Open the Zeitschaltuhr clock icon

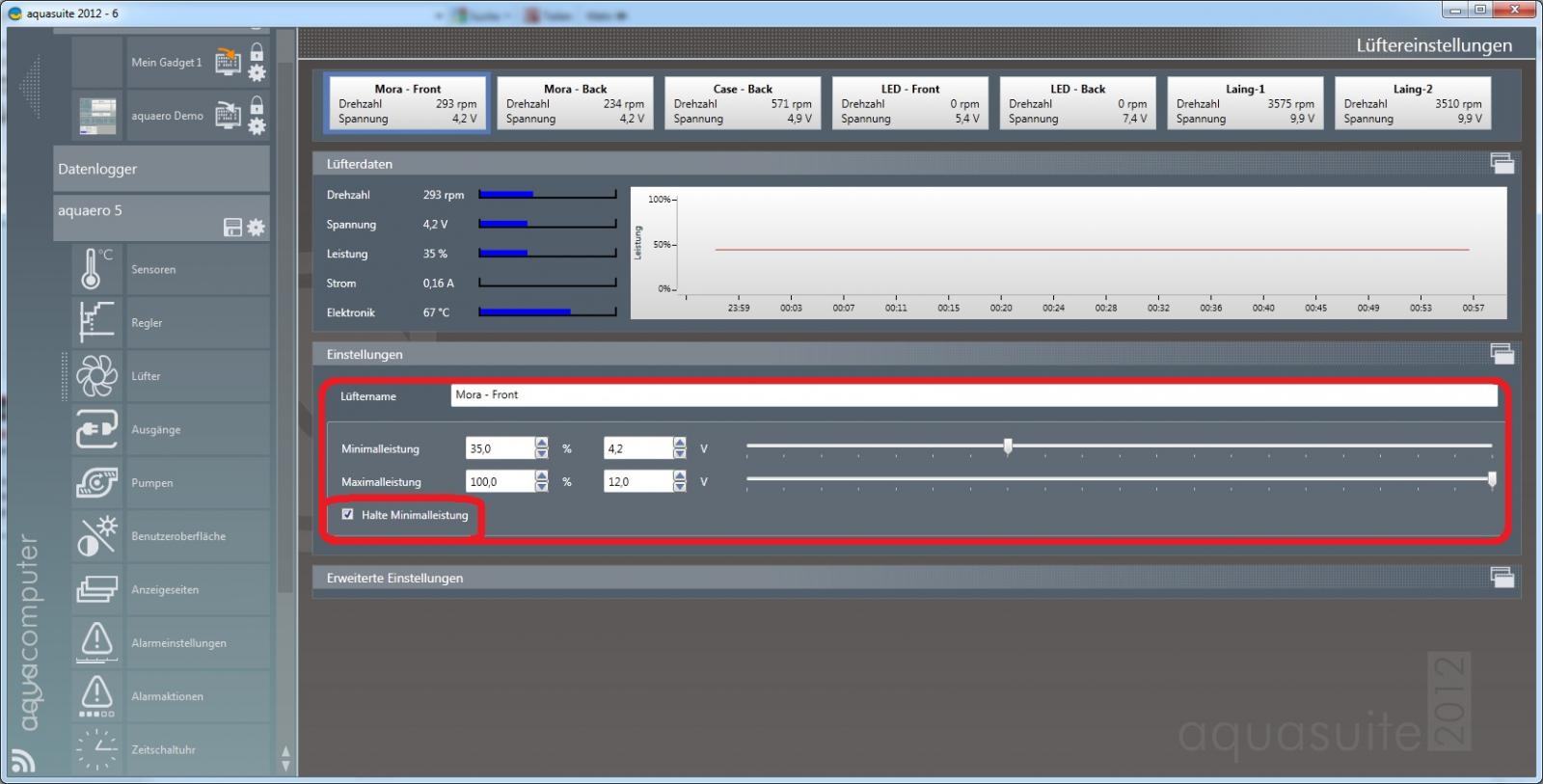(x=96, y=749)
